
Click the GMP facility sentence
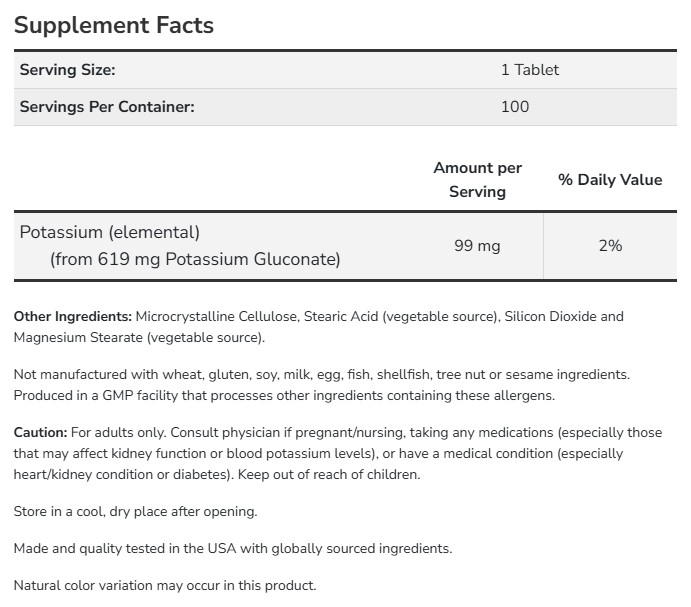click(x=284, y=395)
